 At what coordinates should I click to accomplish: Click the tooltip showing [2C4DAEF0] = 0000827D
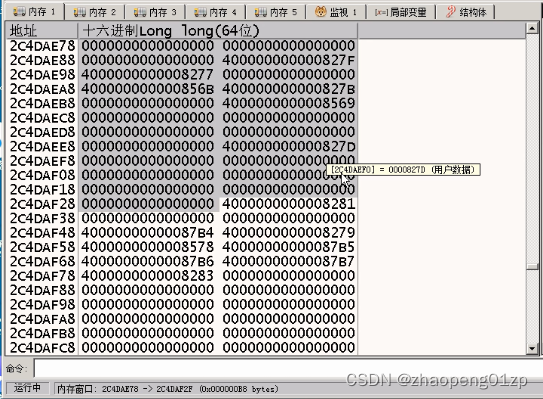[403, 169]
